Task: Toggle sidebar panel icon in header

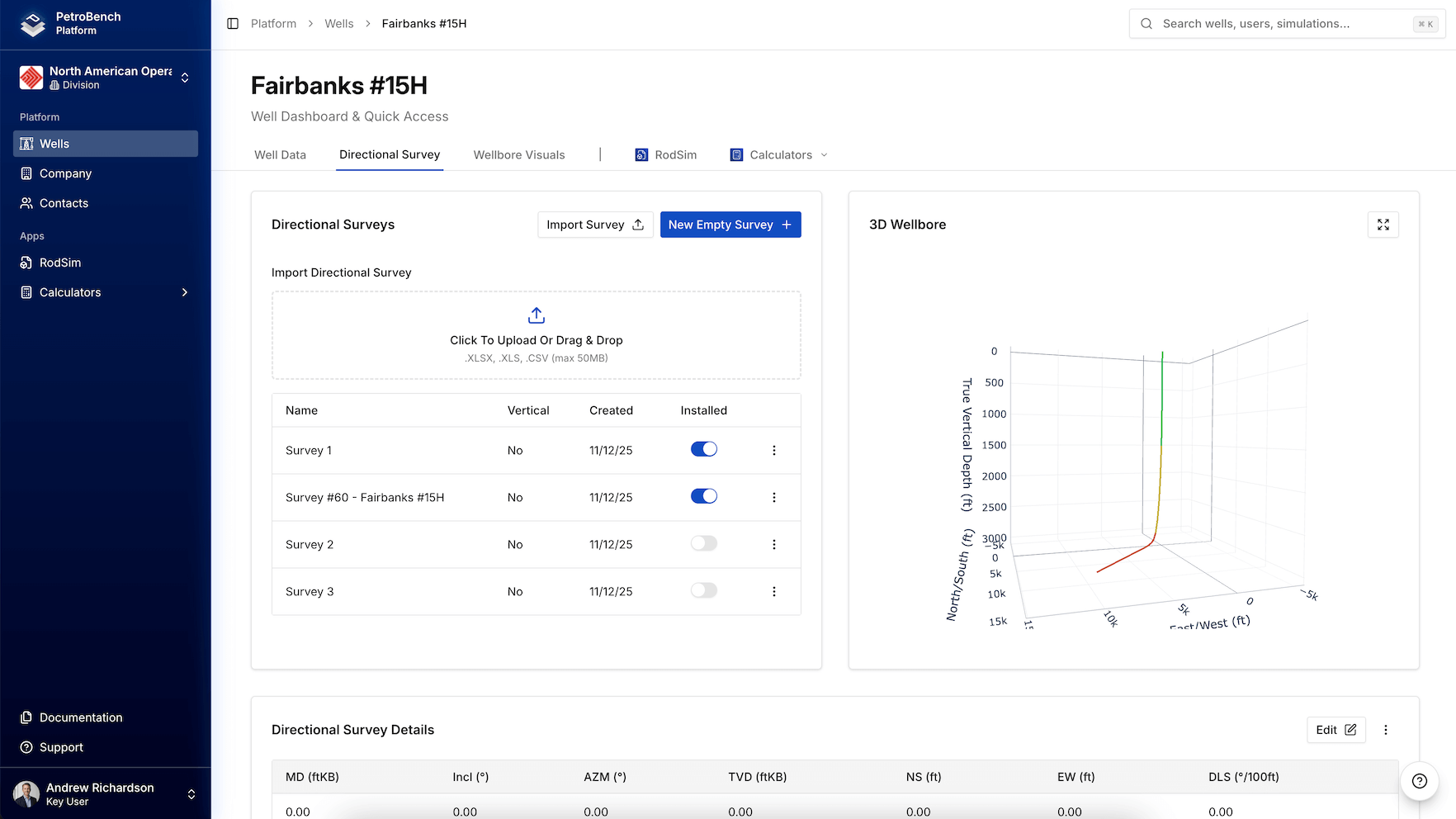Action: tap(233, 24)
